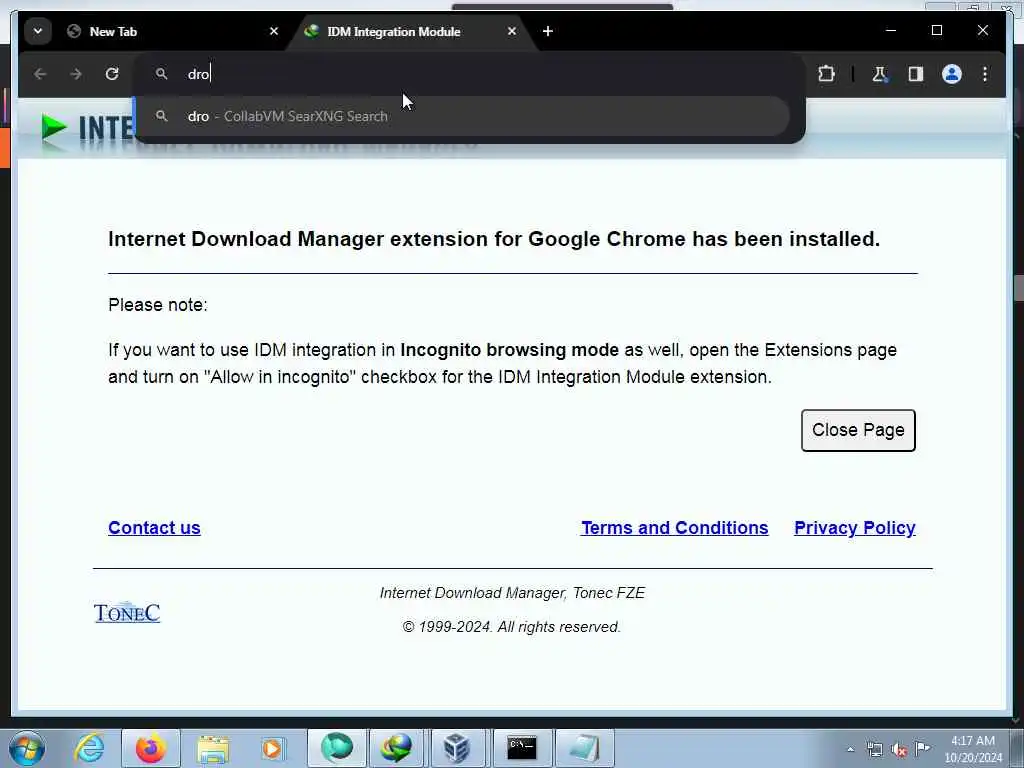Click the 'Internet Download Manager, Tonec FZE' text
Viewport: 1024px width, 768px height.
pos(513,593)
